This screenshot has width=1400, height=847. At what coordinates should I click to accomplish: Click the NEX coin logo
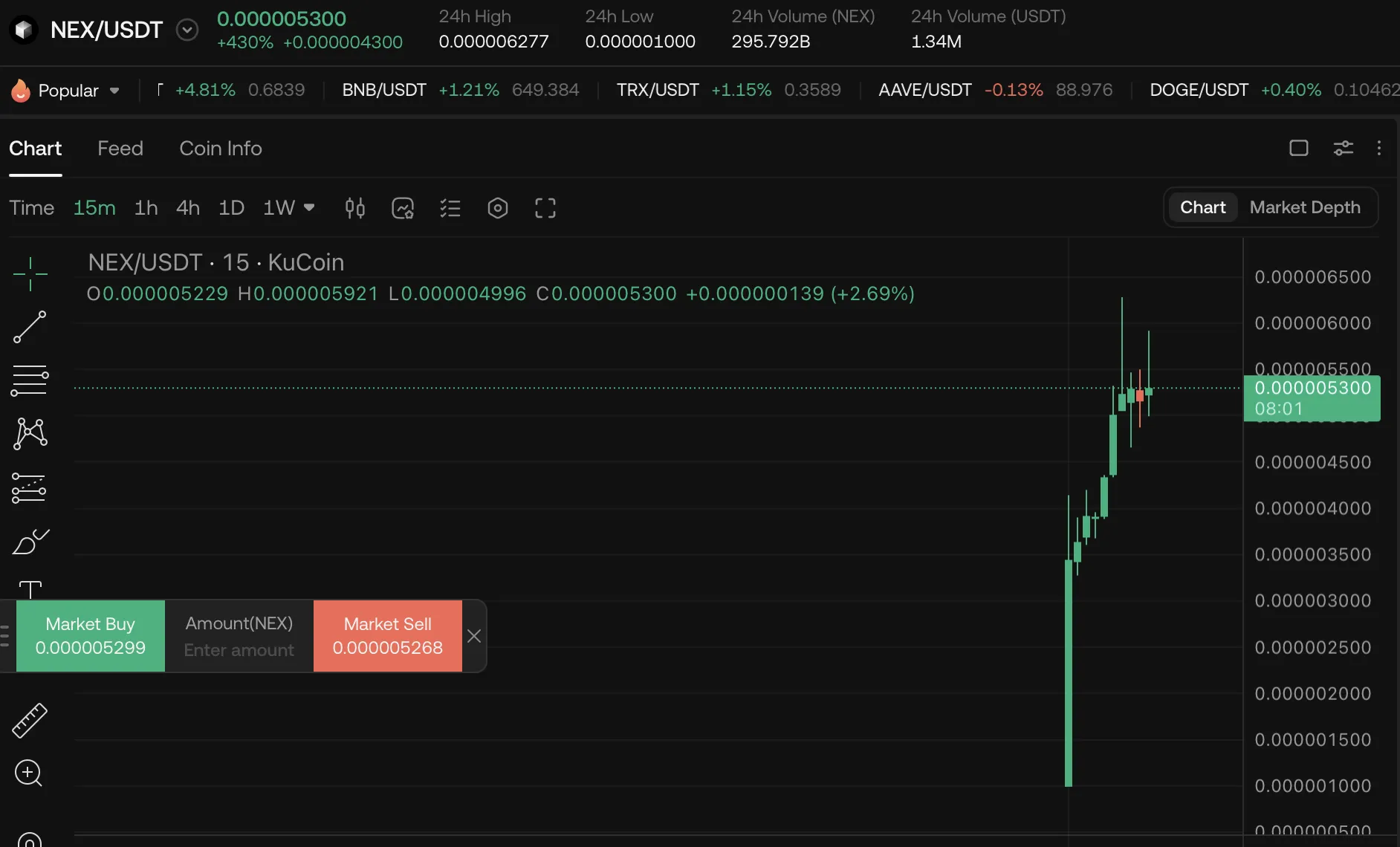point(24,30)
